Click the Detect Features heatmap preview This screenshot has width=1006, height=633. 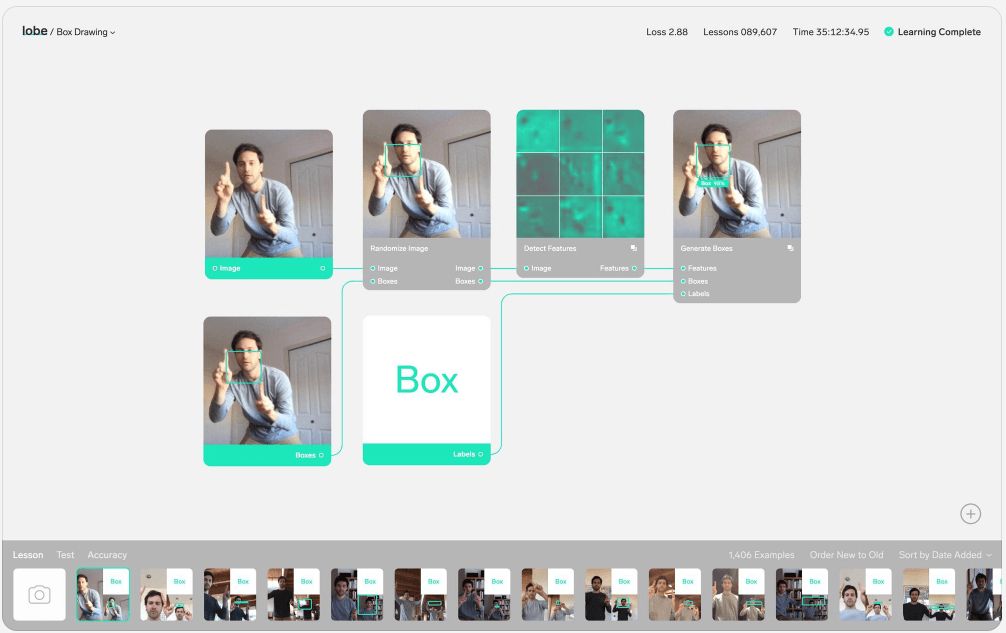[580, 173]
